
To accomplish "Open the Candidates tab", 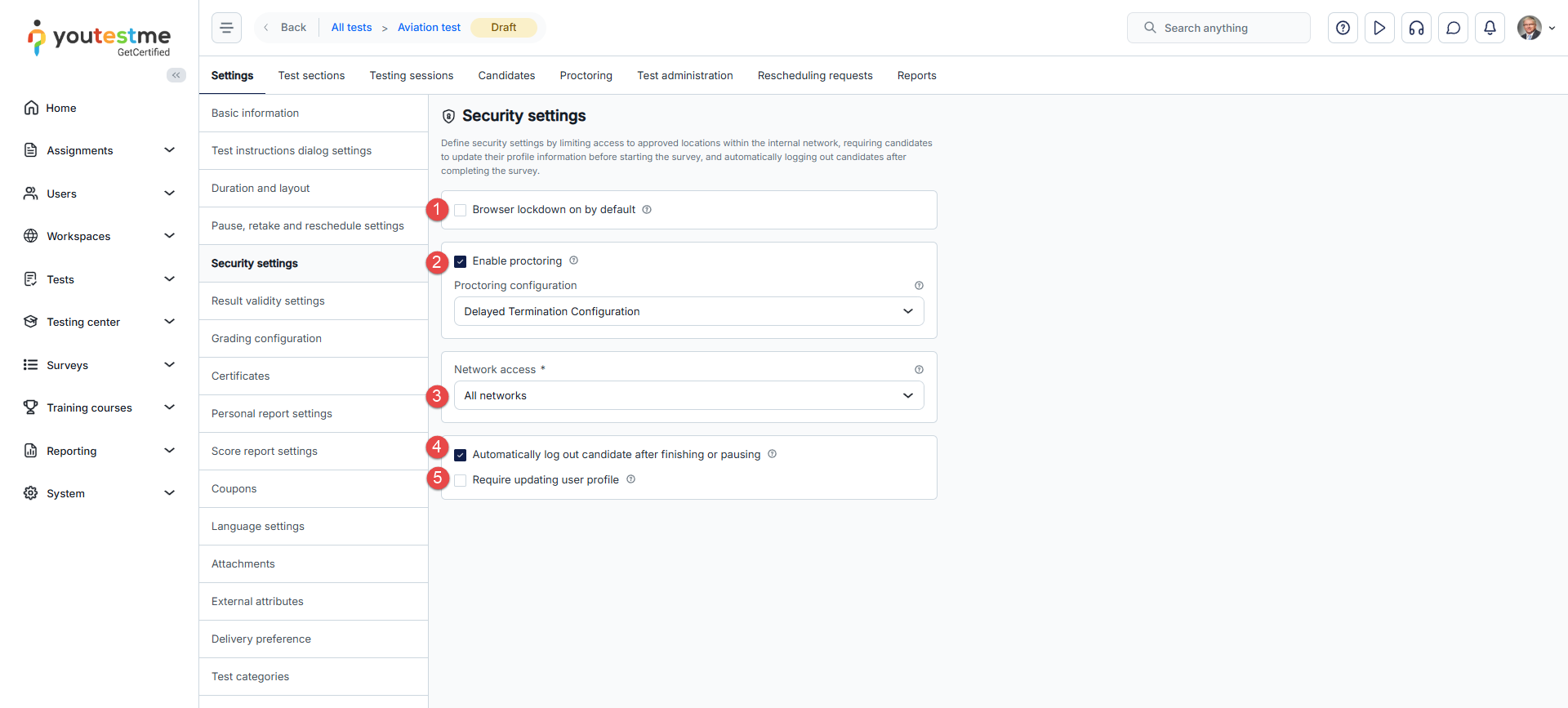I will (x=506, y=75).
